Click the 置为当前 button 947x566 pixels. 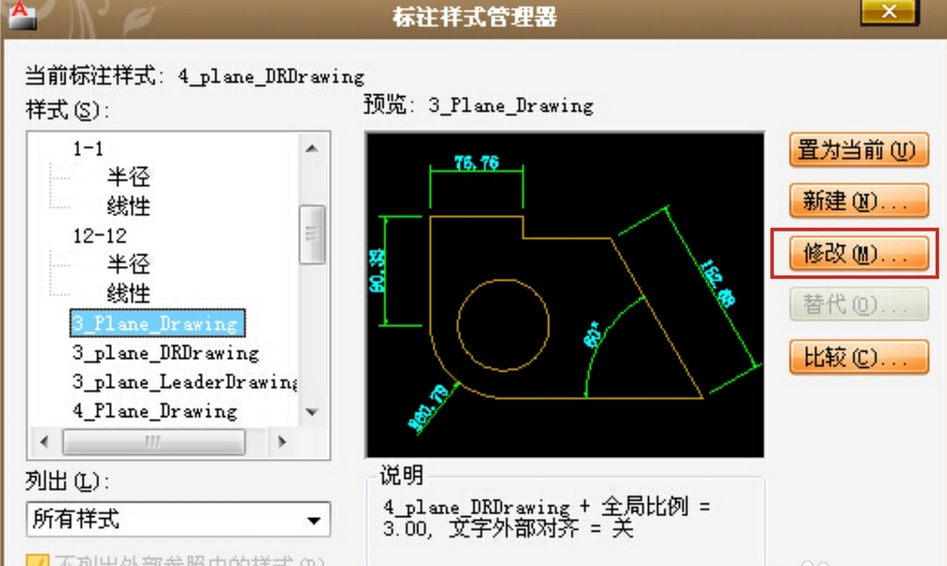click(x=859, y=151)
